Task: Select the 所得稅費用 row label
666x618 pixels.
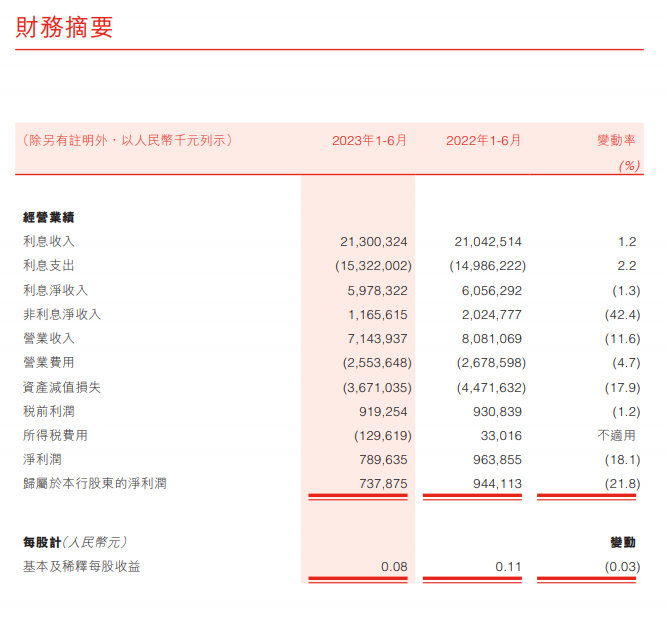Action: tap(55, 435)
